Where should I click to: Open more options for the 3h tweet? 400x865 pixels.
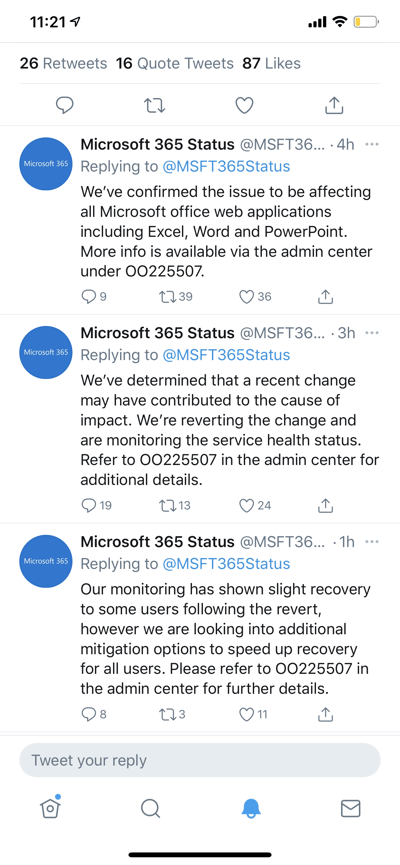point(372,333)
